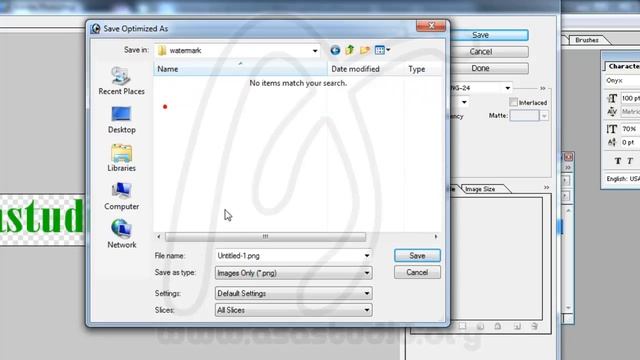The height and width of the screenshot is (360, 640).
Task: Click the scroll left arrow in file list
Action: 159,237
